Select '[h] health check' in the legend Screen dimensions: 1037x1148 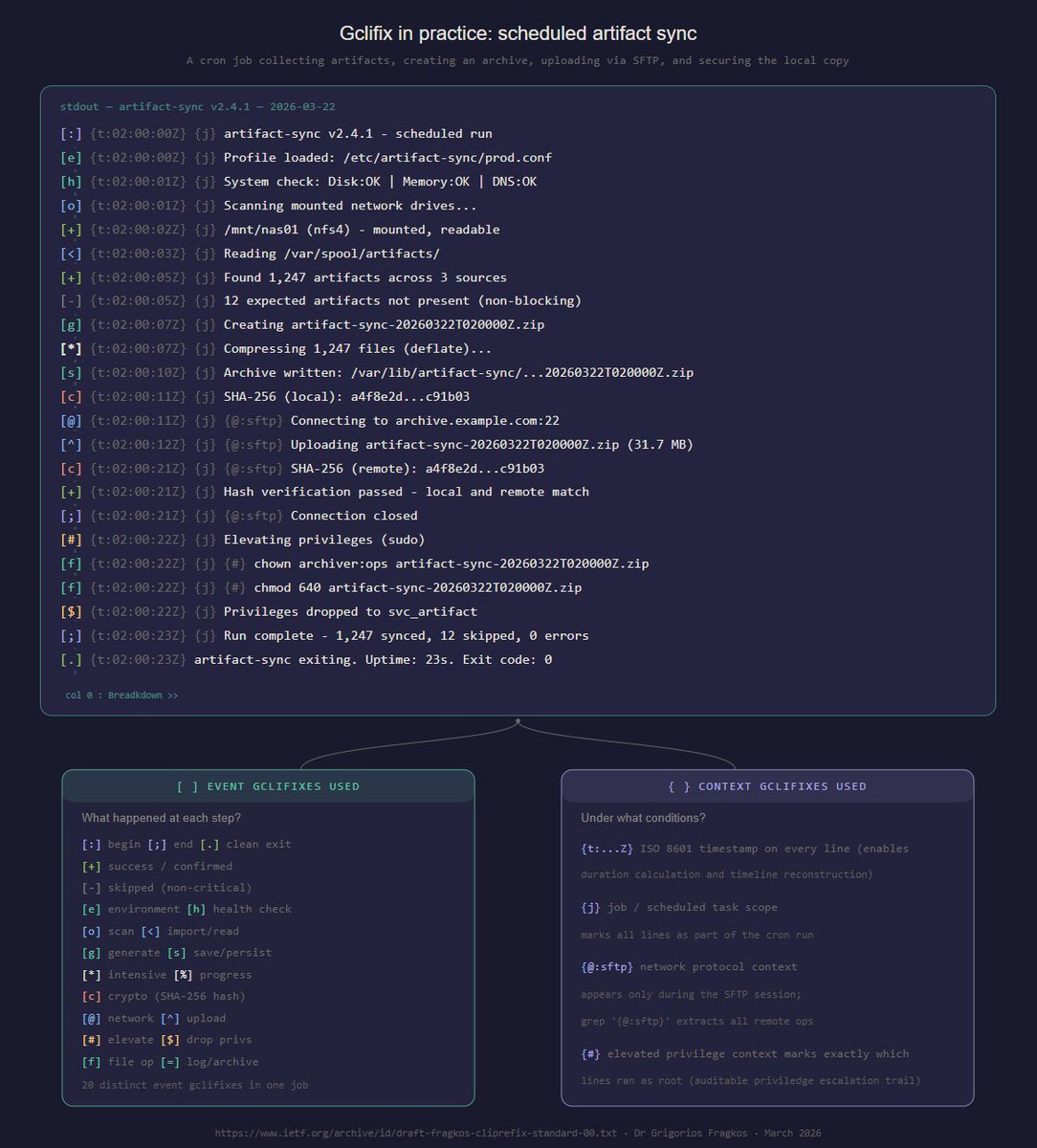pyautogui.click(x=239, y=909)
